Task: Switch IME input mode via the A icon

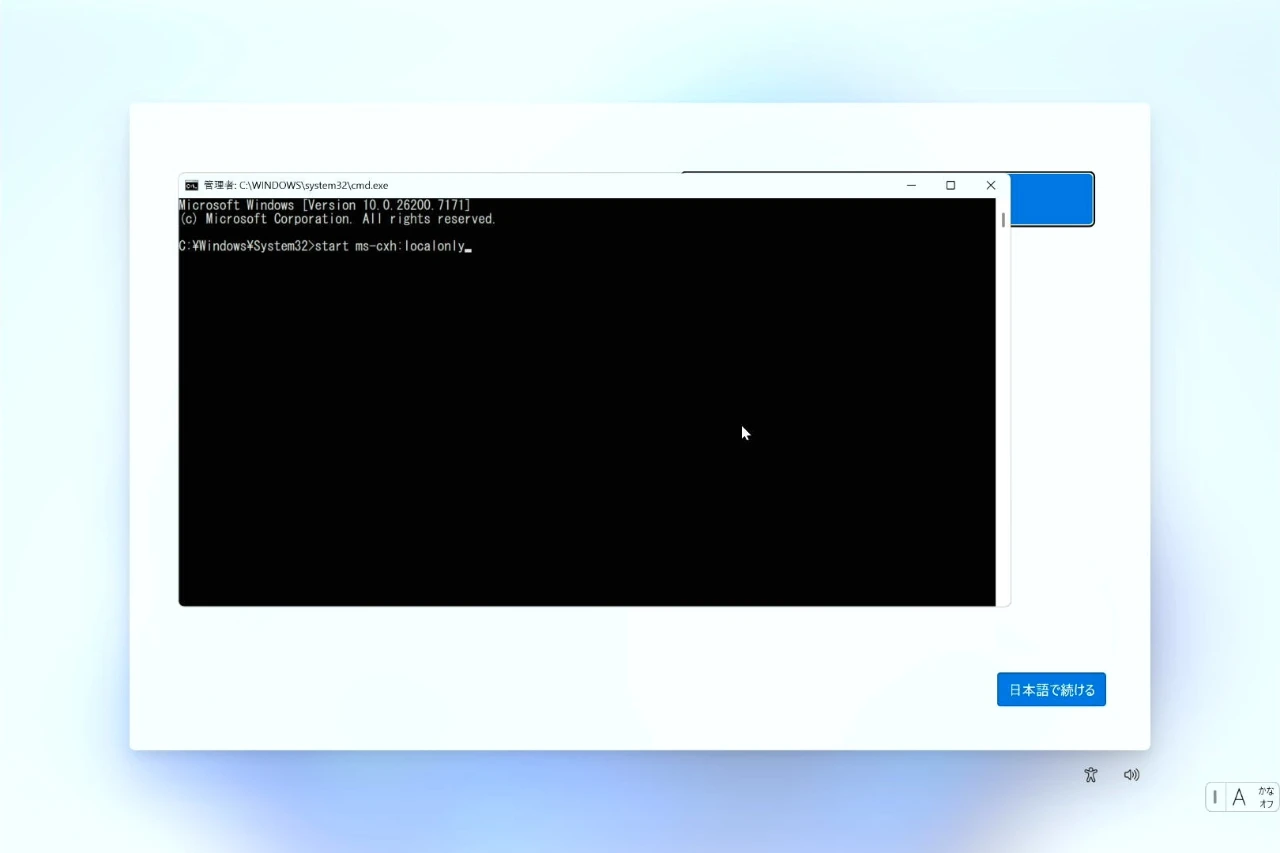Action: pos(1239,797)
